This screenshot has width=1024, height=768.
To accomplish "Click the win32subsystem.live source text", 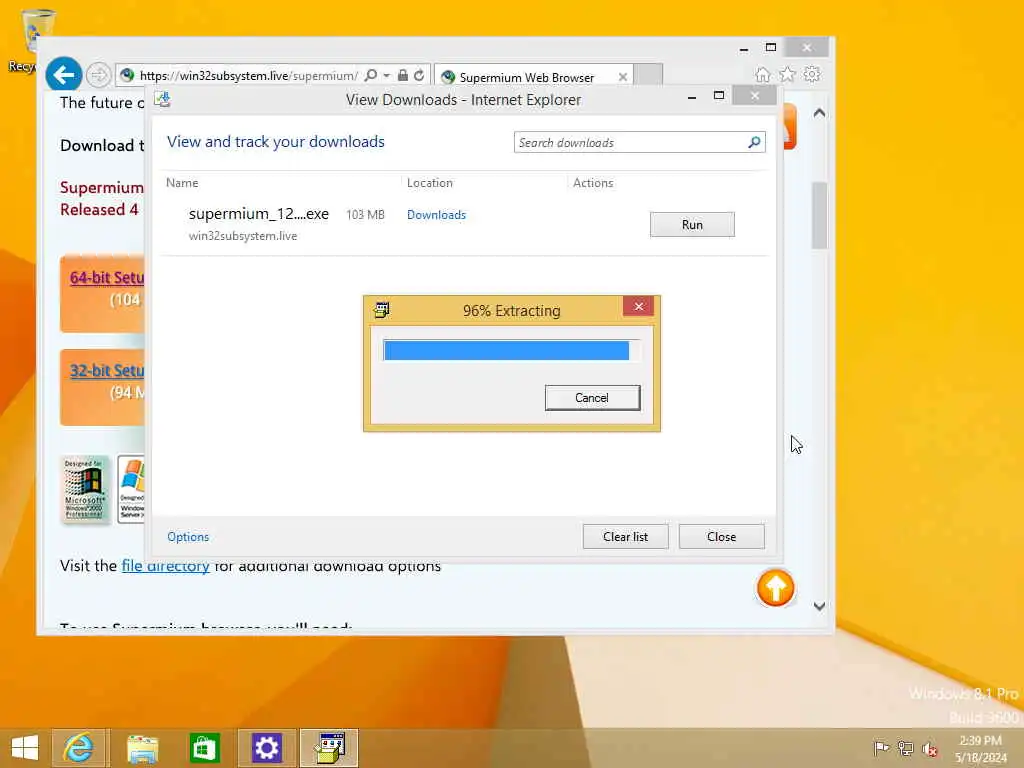I will pyautogui.click(x=243, y=236).
